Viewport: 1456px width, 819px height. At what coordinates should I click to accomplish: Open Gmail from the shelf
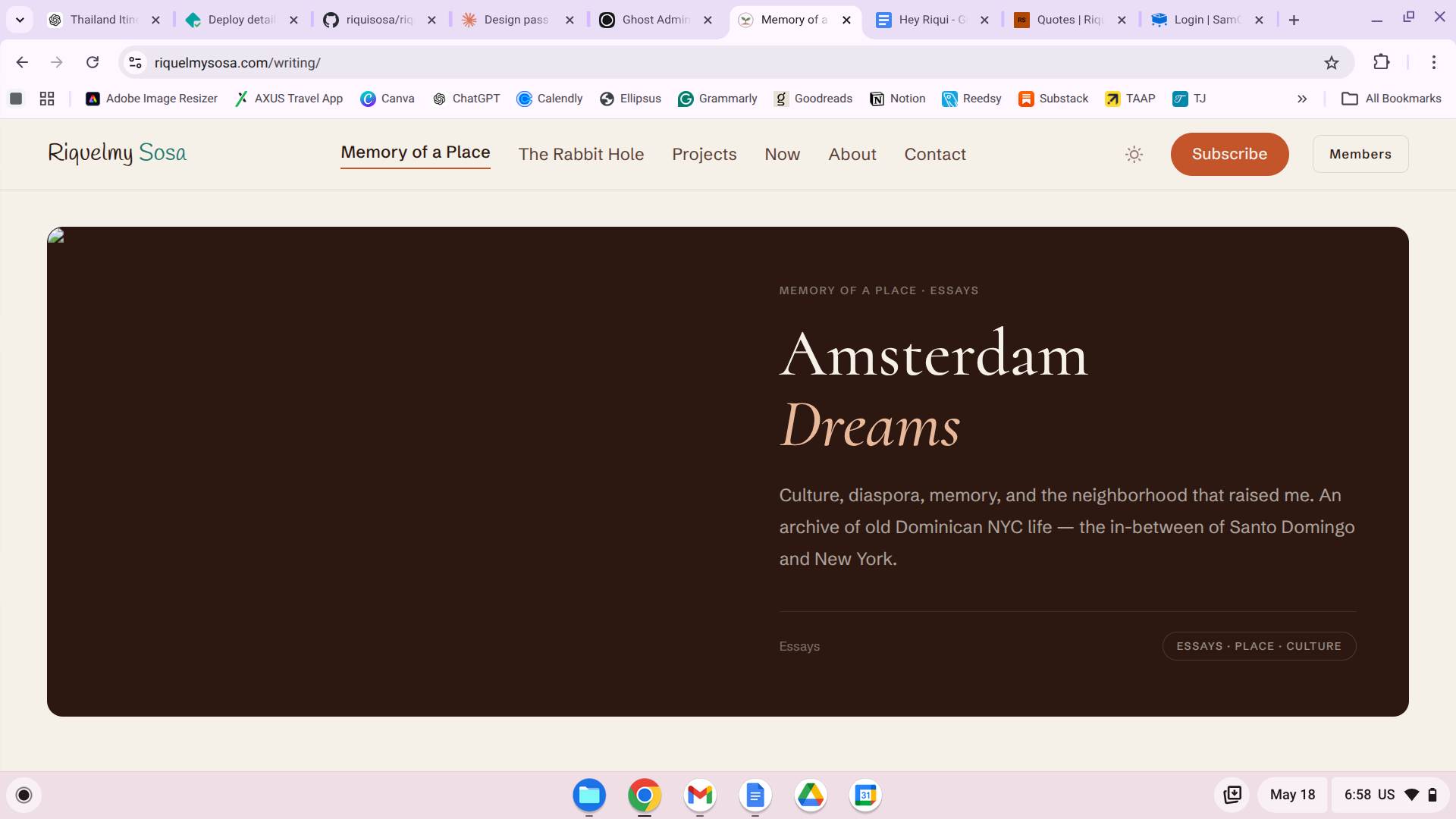coord(700,795)
